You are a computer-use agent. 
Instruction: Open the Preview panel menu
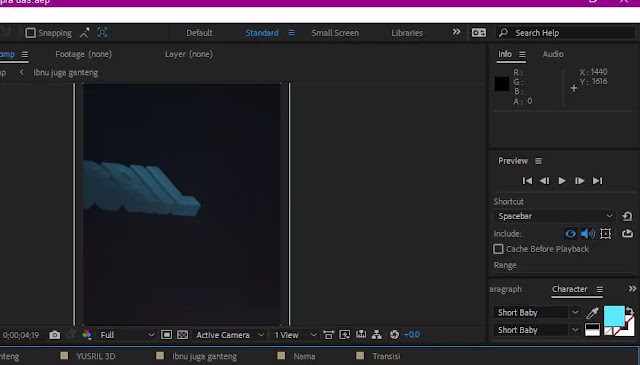[x=538, y=161]
